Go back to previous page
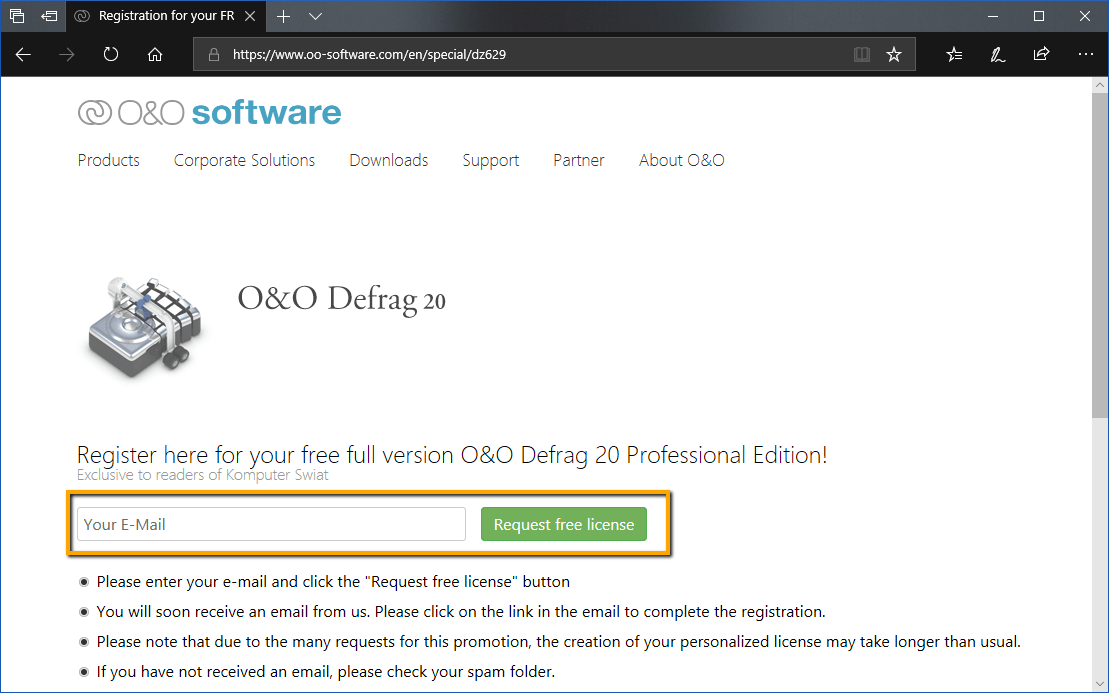The width and height of the screenshot is (1109, 693). pyautogui.click(x=23, y=54)
